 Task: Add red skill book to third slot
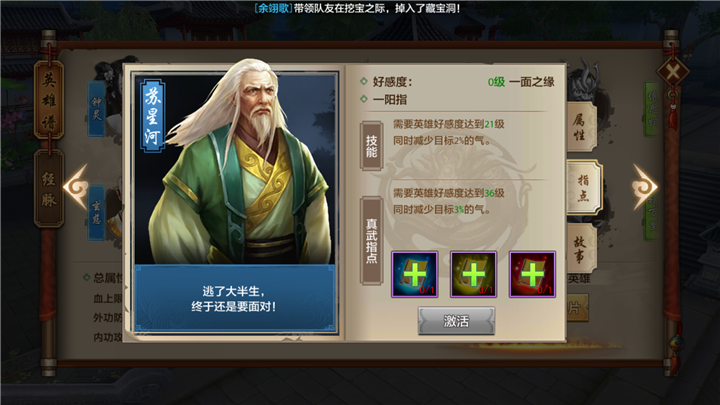click(532, 274)
